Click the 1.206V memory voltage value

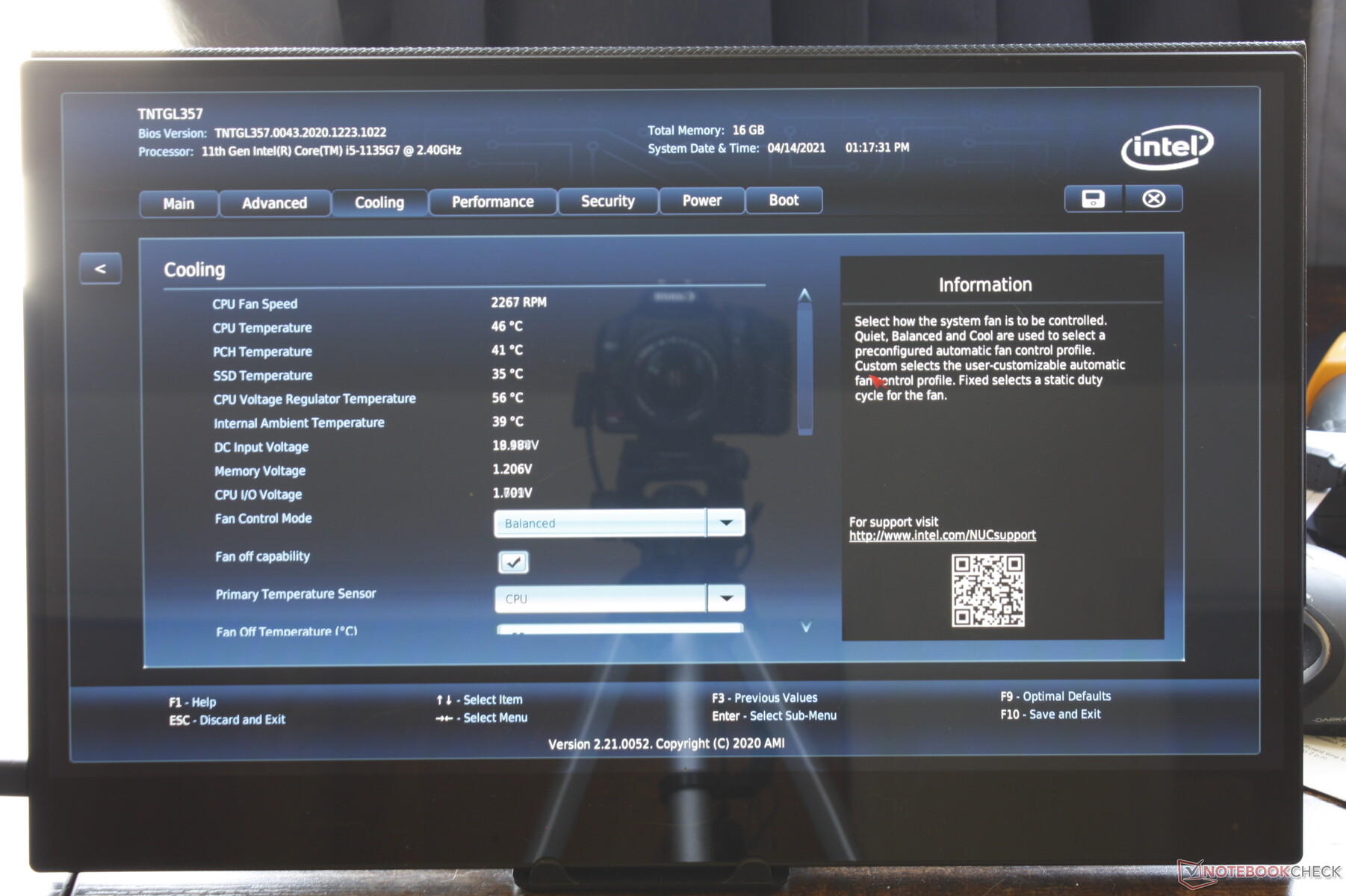point(512,469)
